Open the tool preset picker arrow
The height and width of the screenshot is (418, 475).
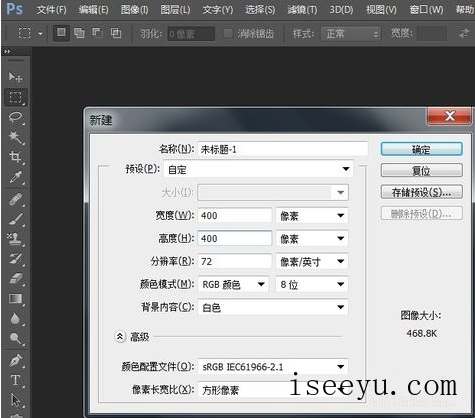pyautogui.click(x=40, y=34)
